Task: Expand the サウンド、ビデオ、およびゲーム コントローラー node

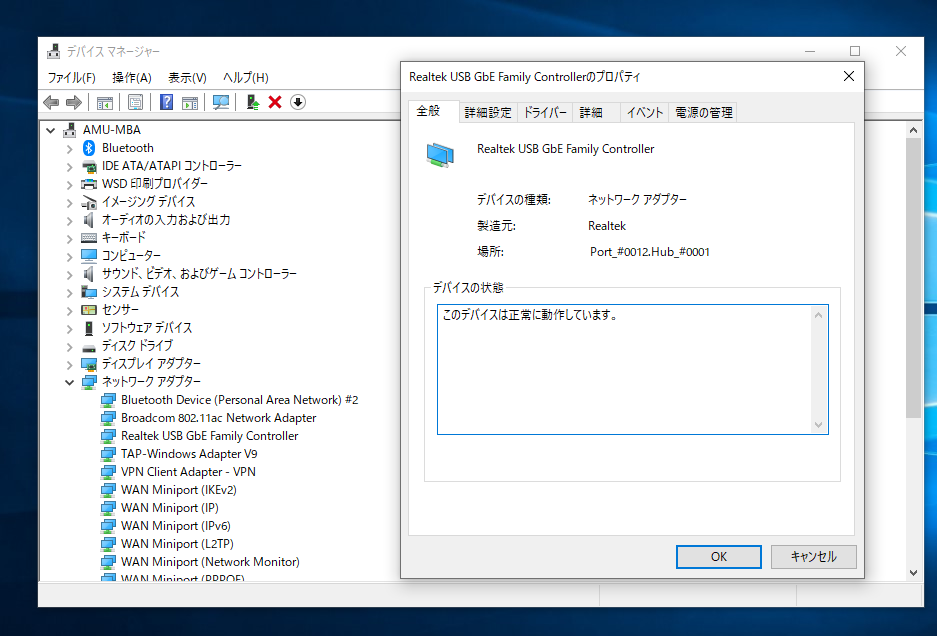Action: 69,274
